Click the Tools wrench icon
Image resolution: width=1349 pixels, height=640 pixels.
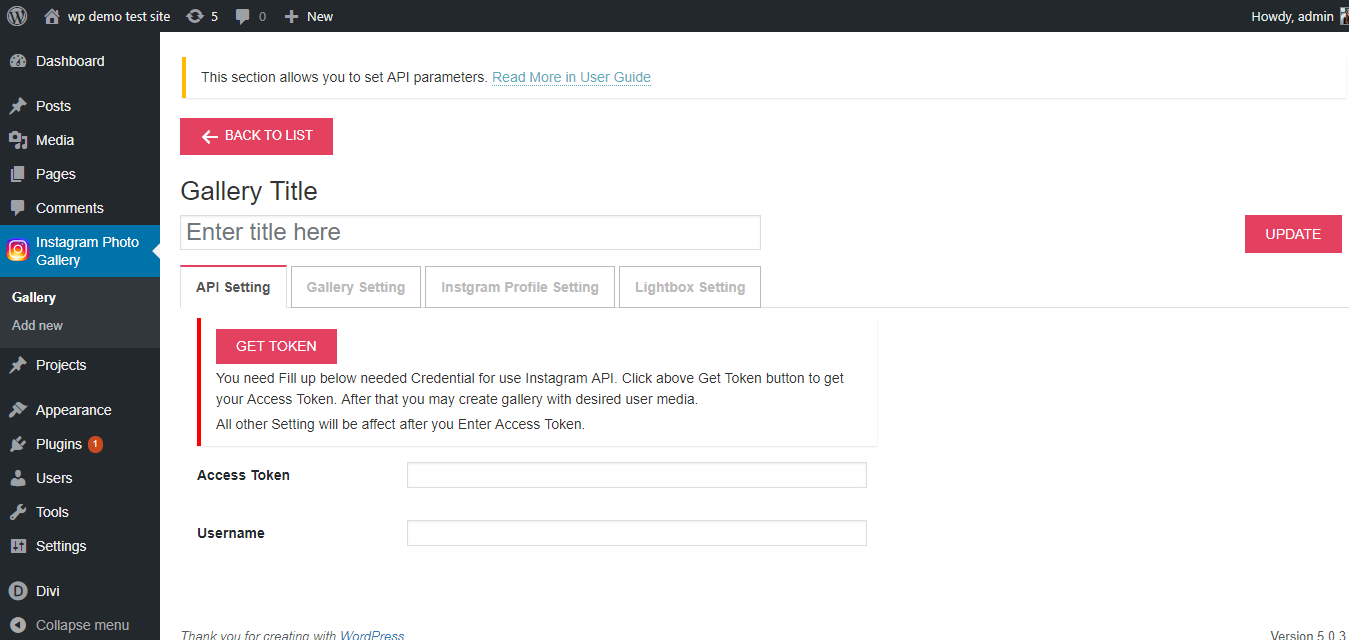(x=18, y=512)
